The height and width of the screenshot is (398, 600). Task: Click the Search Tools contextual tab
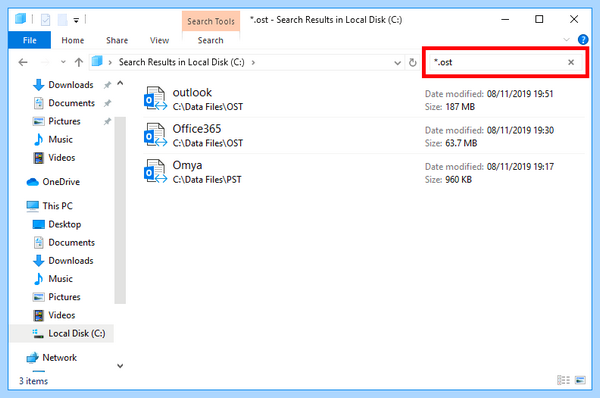[211, 21]
